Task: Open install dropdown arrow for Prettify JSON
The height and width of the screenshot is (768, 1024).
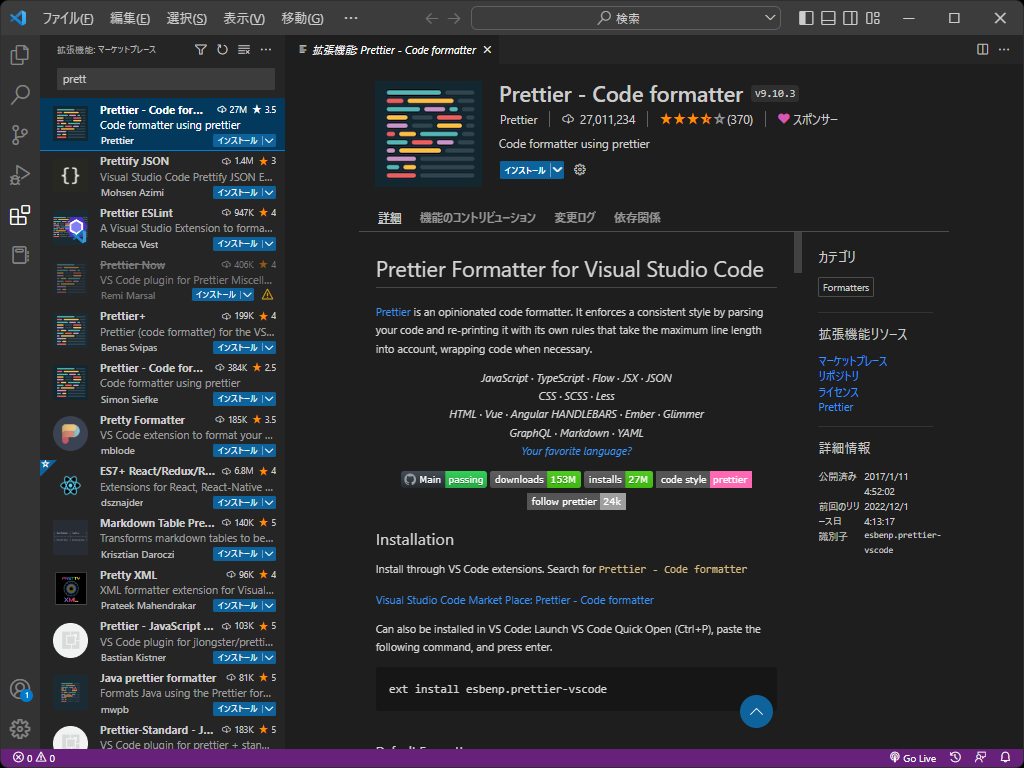Action: tap(269, 193)
